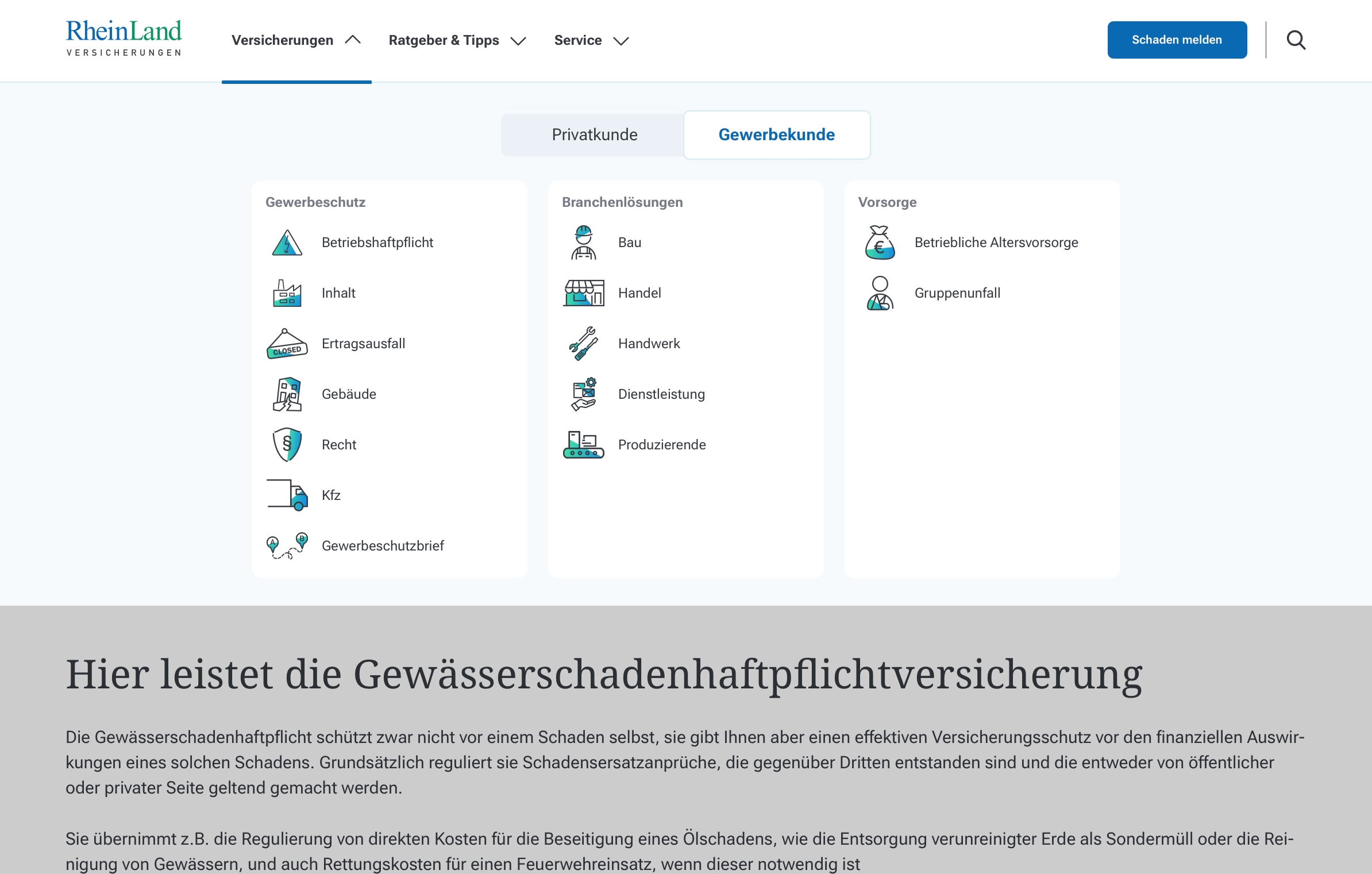Click the paragraph shield Recht icon

(287, 445)
